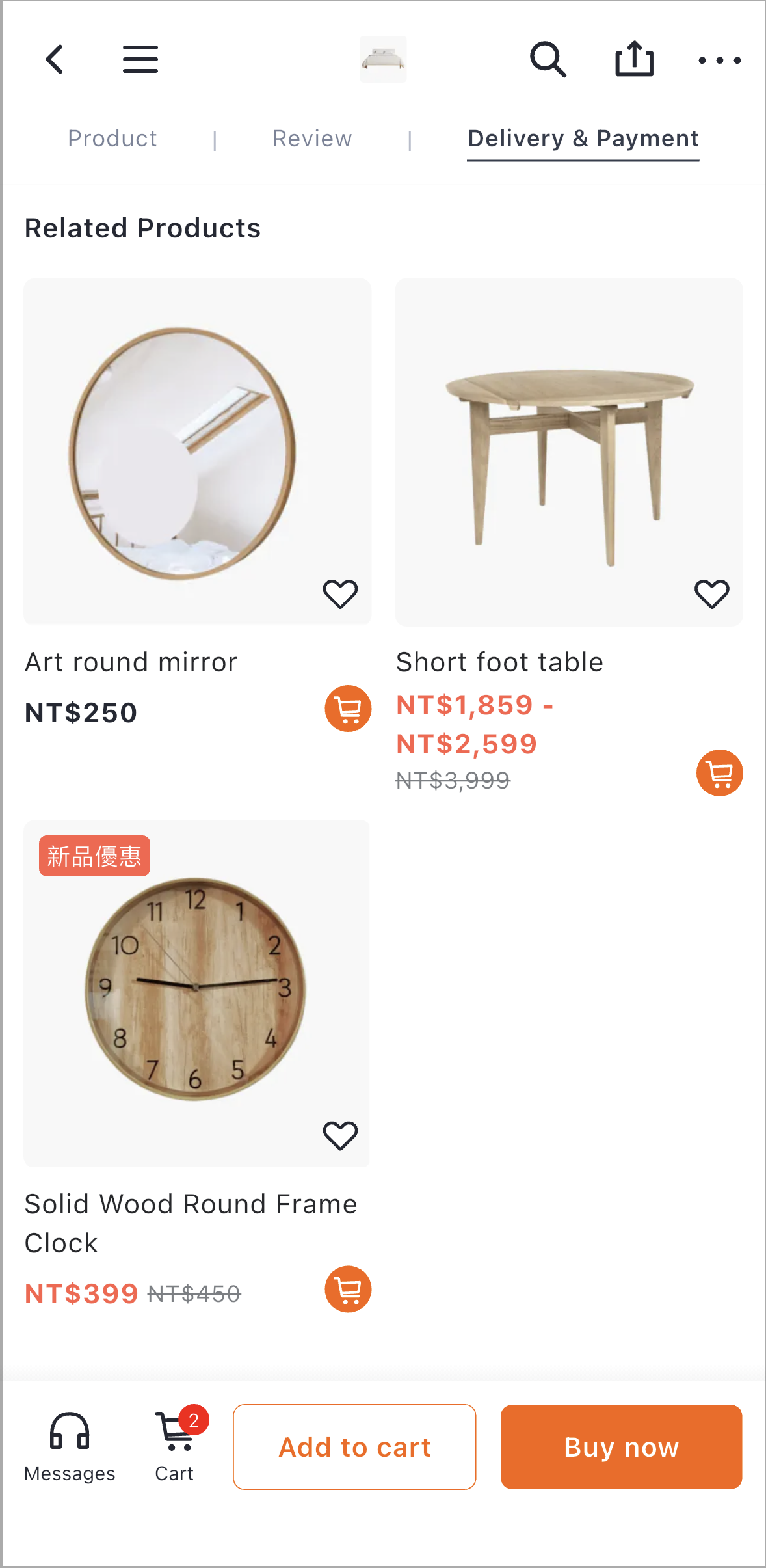The image size is (766, 1568).
Task: Click the Buy now button
Action: 621,1447
